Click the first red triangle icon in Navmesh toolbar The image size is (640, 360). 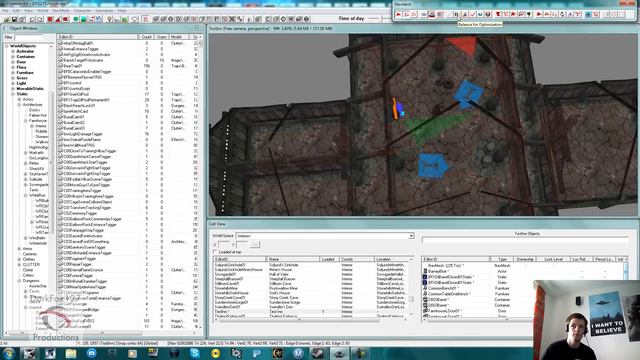click(x=398, y=15)
